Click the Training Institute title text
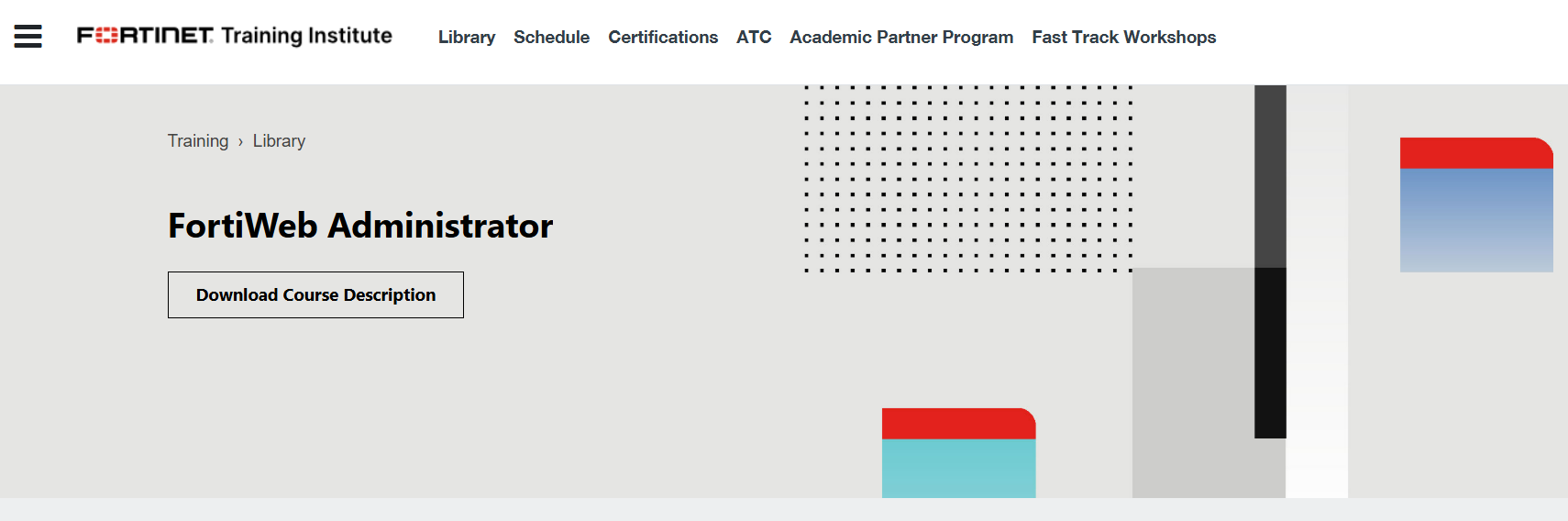Screen dimensions: 1568x521 306,36
